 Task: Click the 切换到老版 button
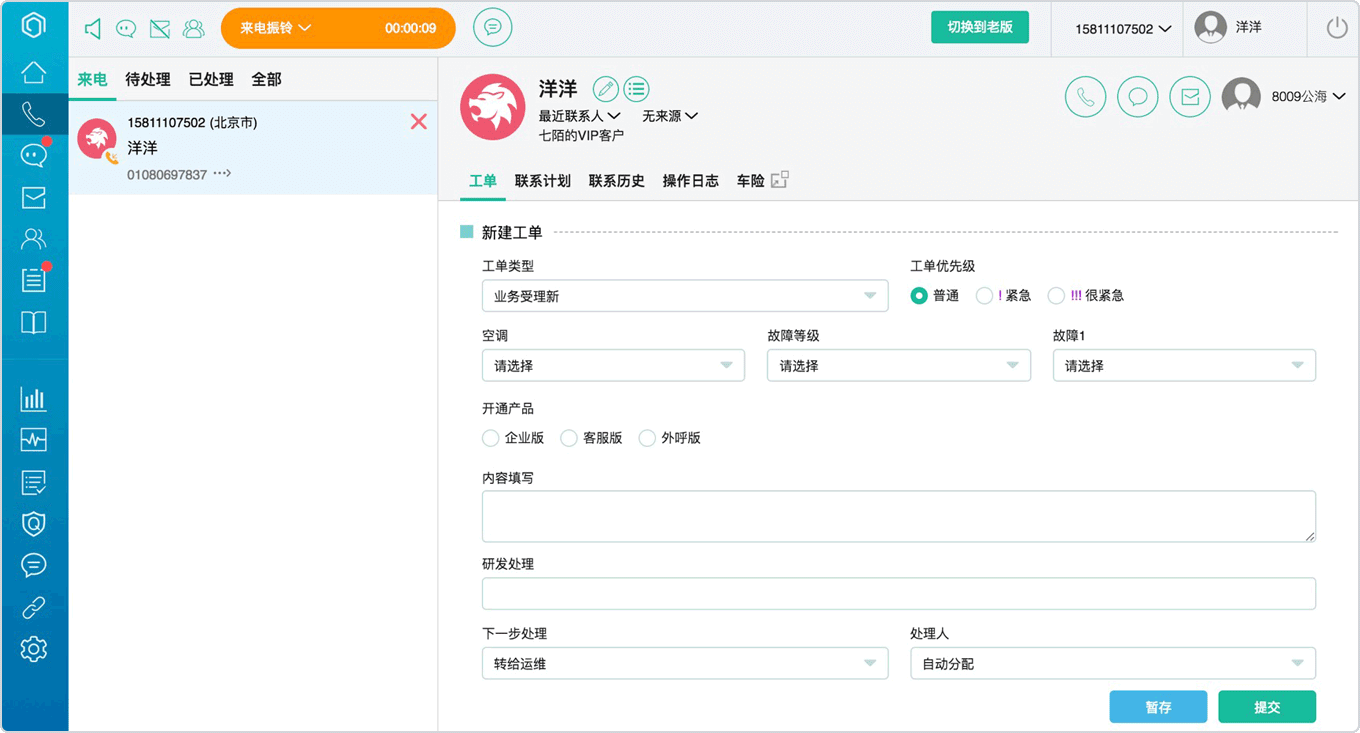980,27
